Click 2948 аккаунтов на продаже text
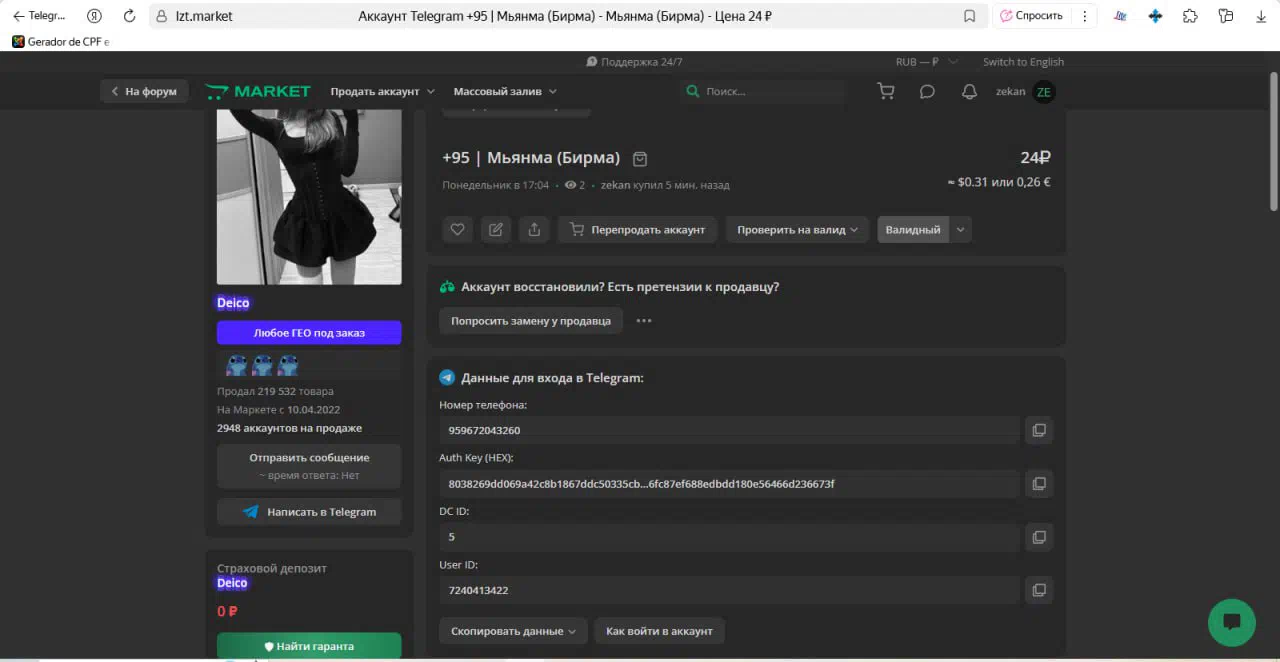The image size is (1280, 662). [x=289, y=428]
